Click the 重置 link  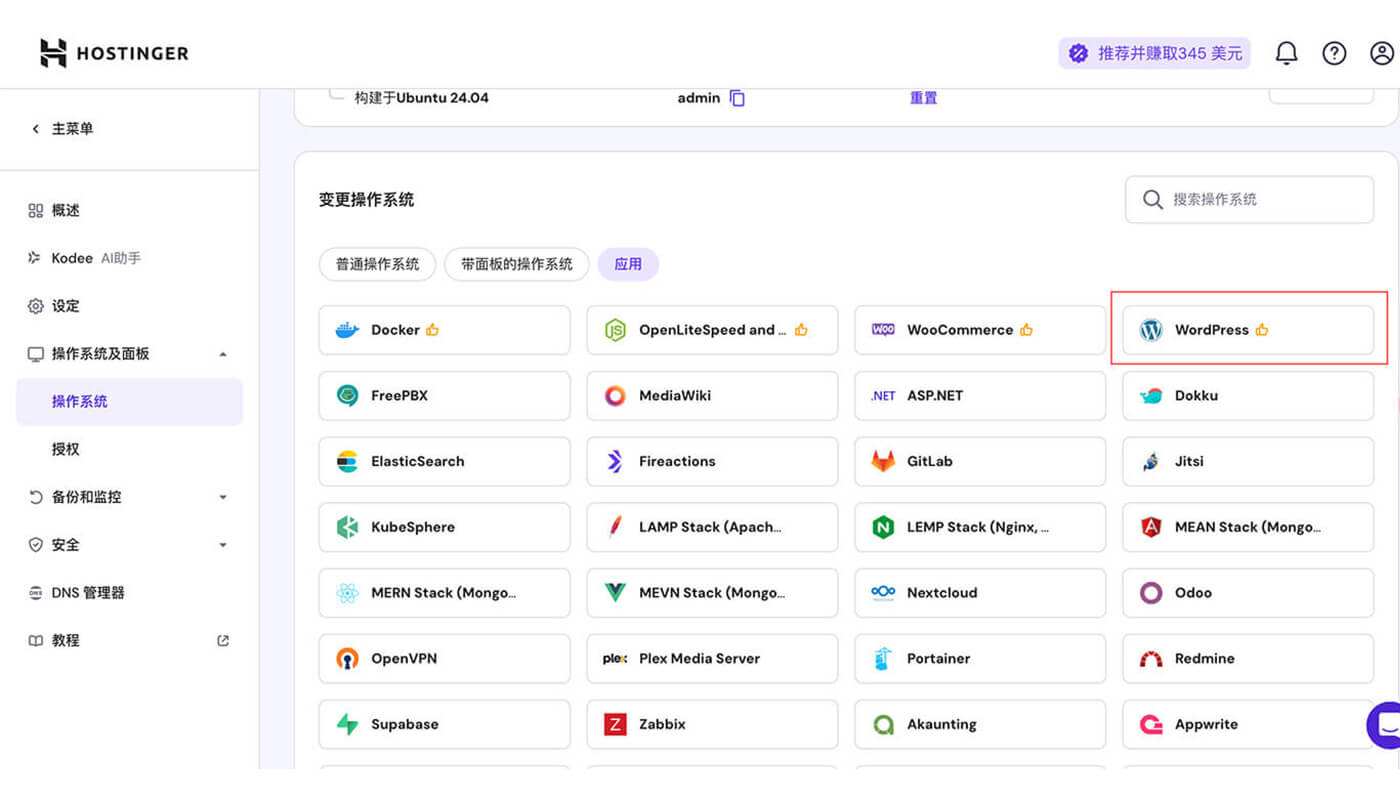(923, 98)
